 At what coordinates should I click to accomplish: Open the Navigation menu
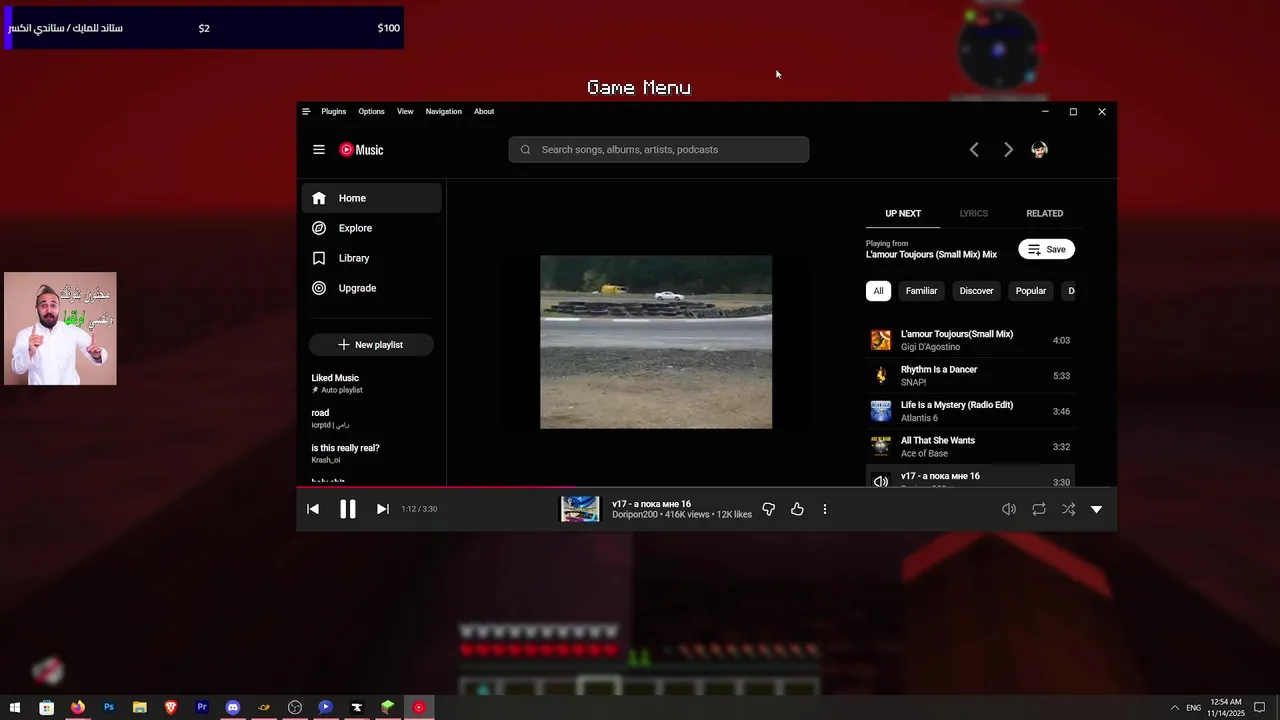click(x=443, y=112)
